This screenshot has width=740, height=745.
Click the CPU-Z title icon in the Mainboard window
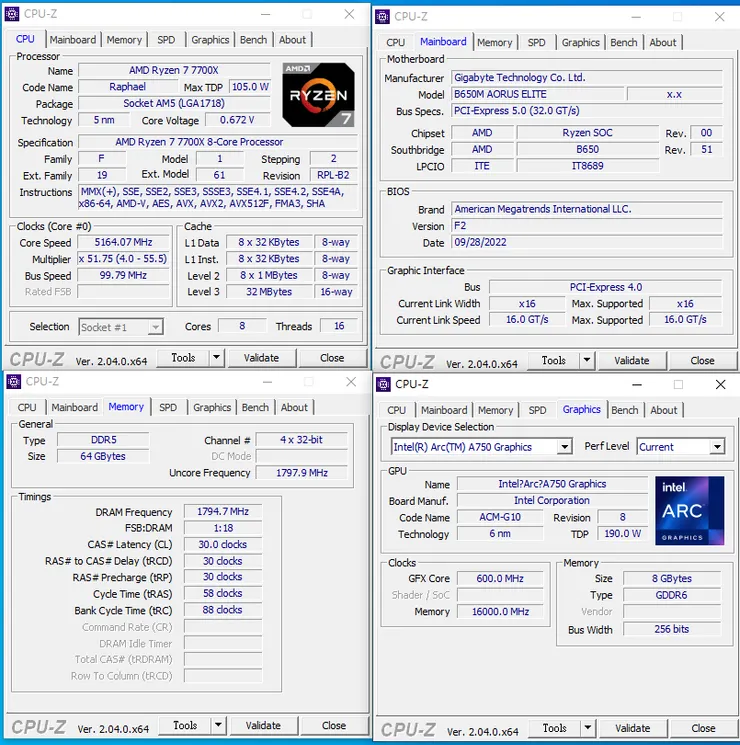click(x=383, y=16)
